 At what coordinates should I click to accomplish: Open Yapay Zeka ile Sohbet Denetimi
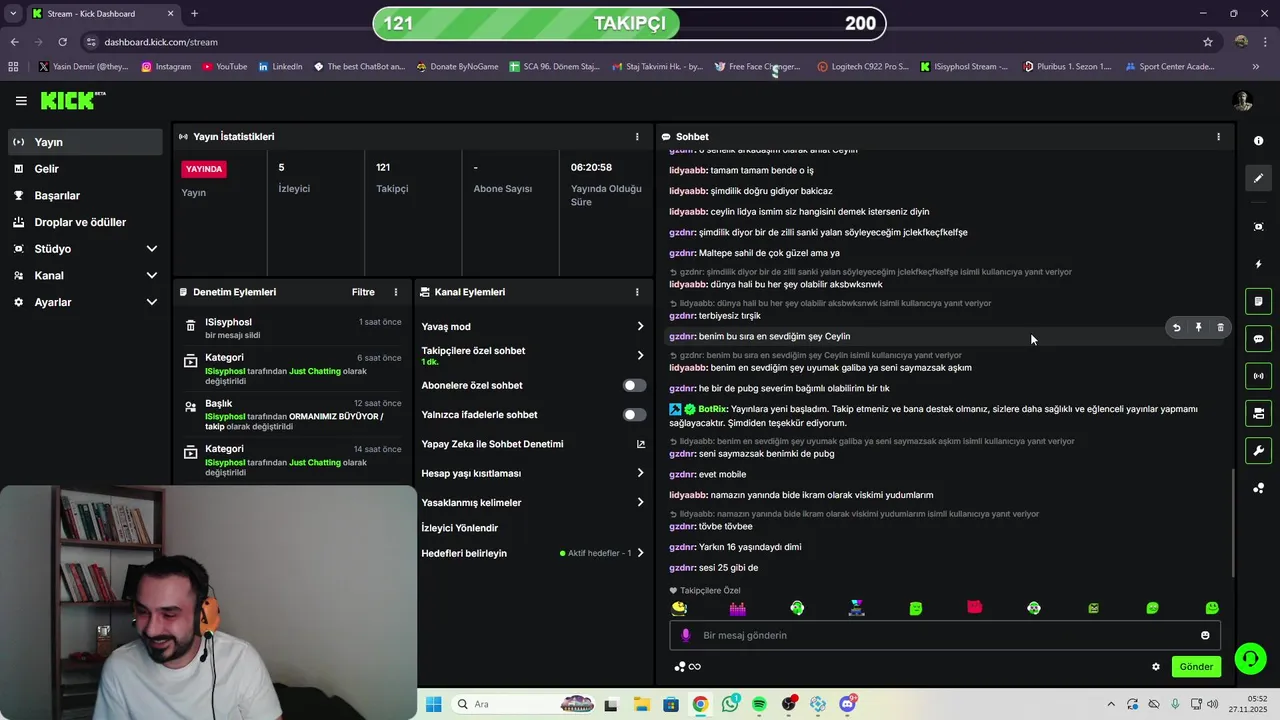(x=533, y=444)
